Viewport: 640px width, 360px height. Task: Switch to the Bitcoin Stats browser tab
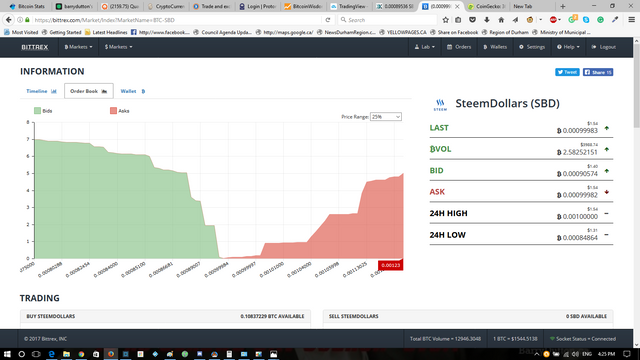pos(27,6)
